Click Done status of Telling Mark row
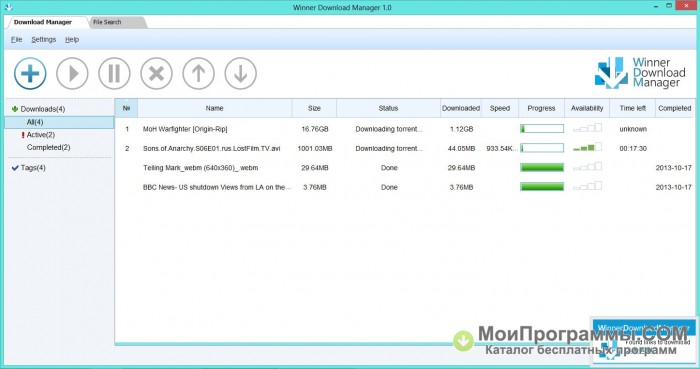Screen dimensions: 700x369 click(389, 168)
